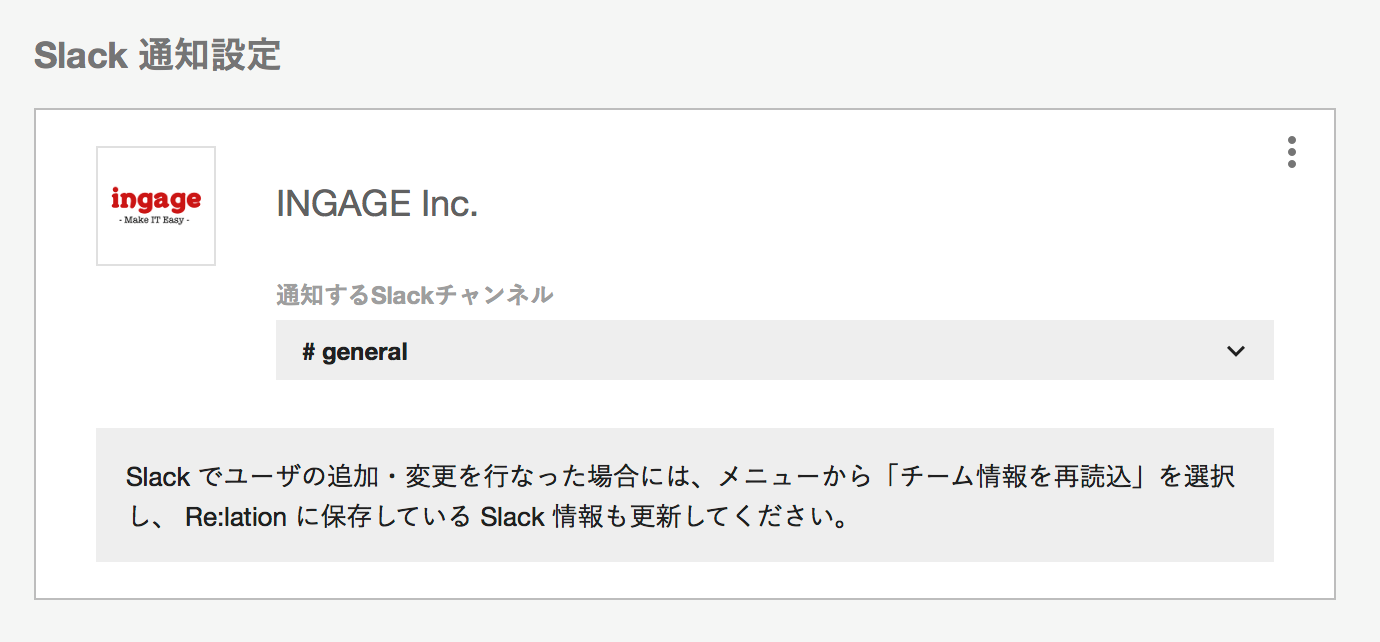Image resolution: width=1380 pixels, height=642 pixels.
Task: Select the INGAGE Inc. team name
Action: point(377,205)
